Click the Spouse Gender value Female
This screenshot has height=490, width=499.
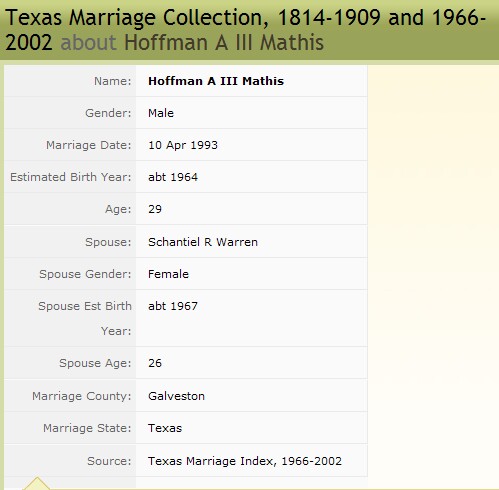[x=168, y=274]
